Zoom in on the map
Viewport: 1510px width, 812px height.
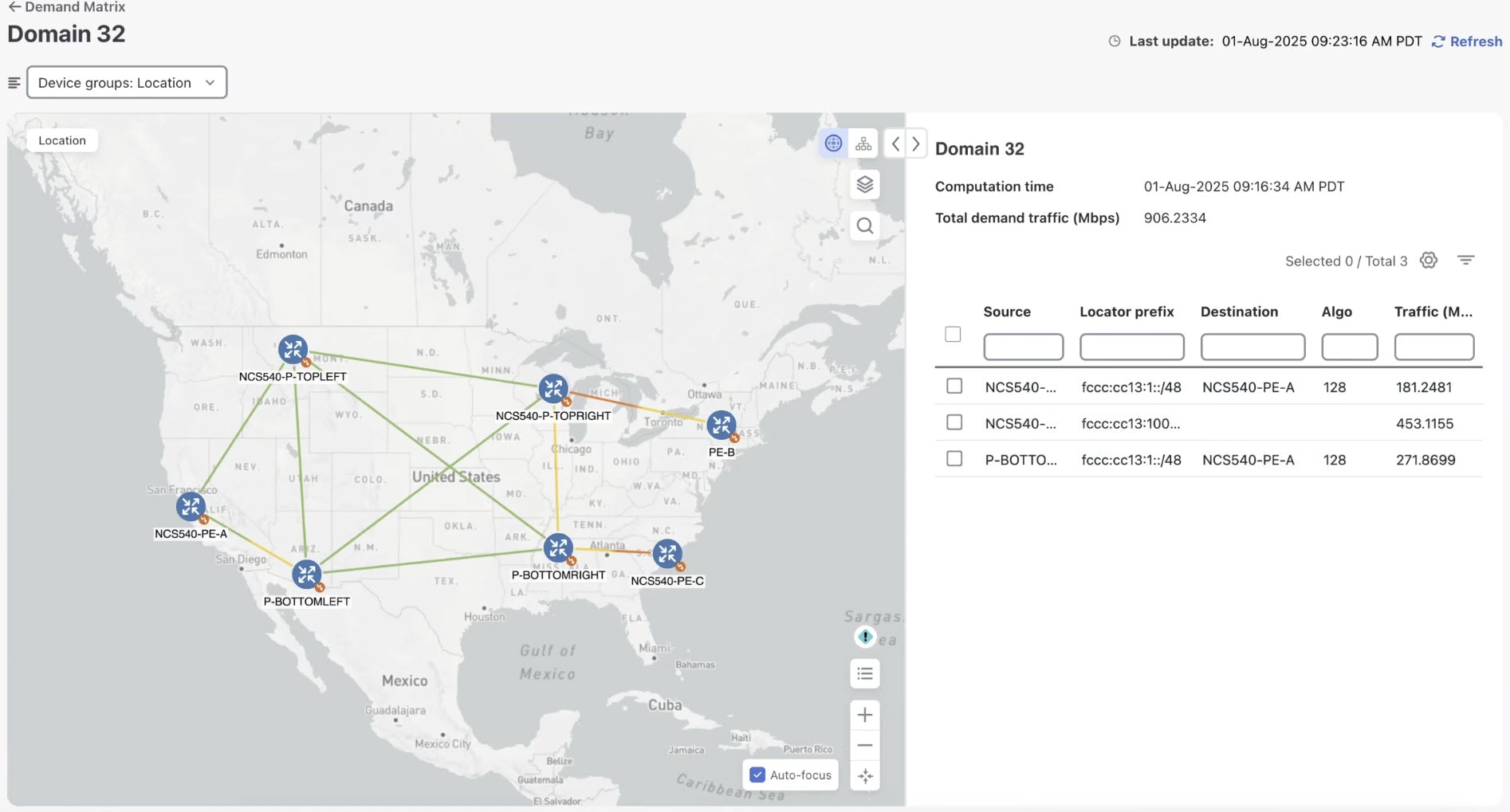865,715
